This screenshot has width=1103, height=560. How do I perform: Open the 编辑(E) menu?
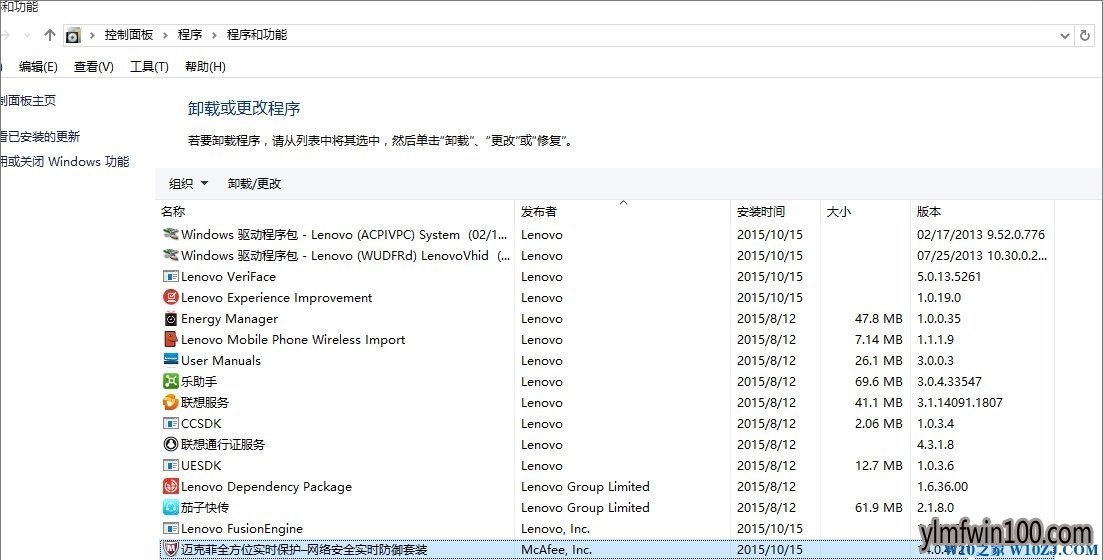coord(38,67)
